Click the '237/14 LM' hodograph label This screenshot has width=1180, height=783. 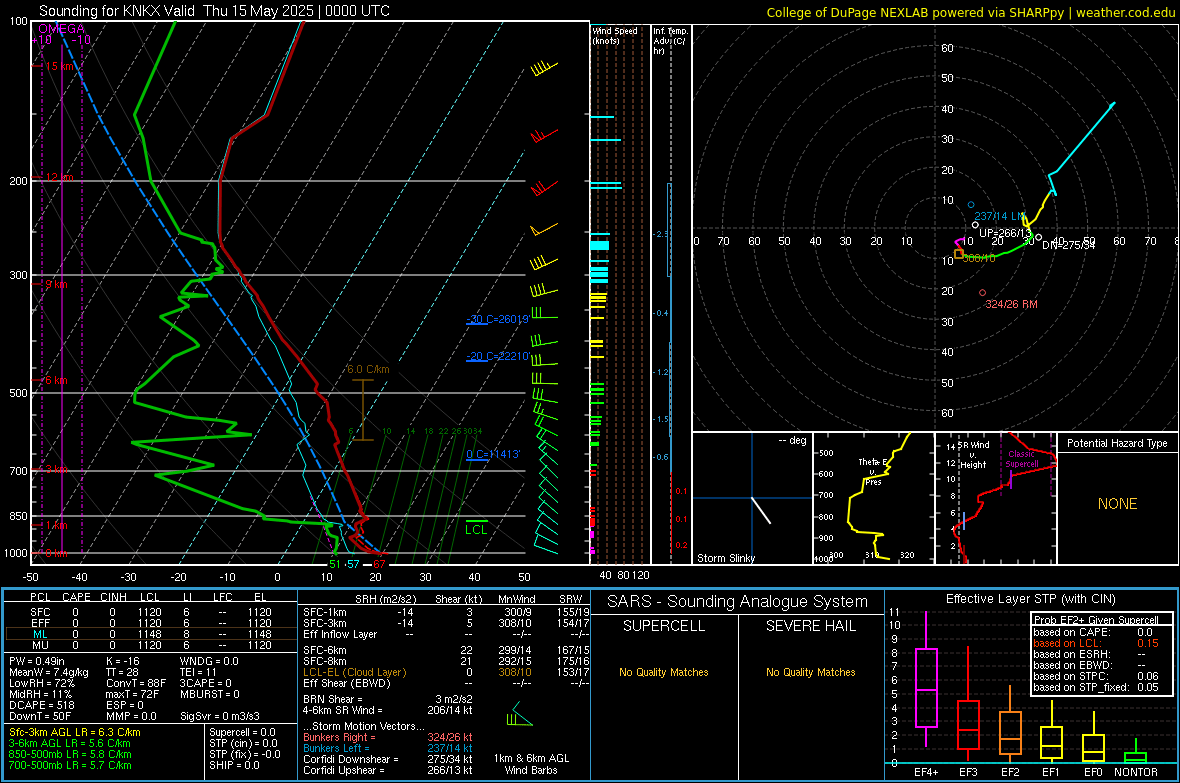click(999, 216)
